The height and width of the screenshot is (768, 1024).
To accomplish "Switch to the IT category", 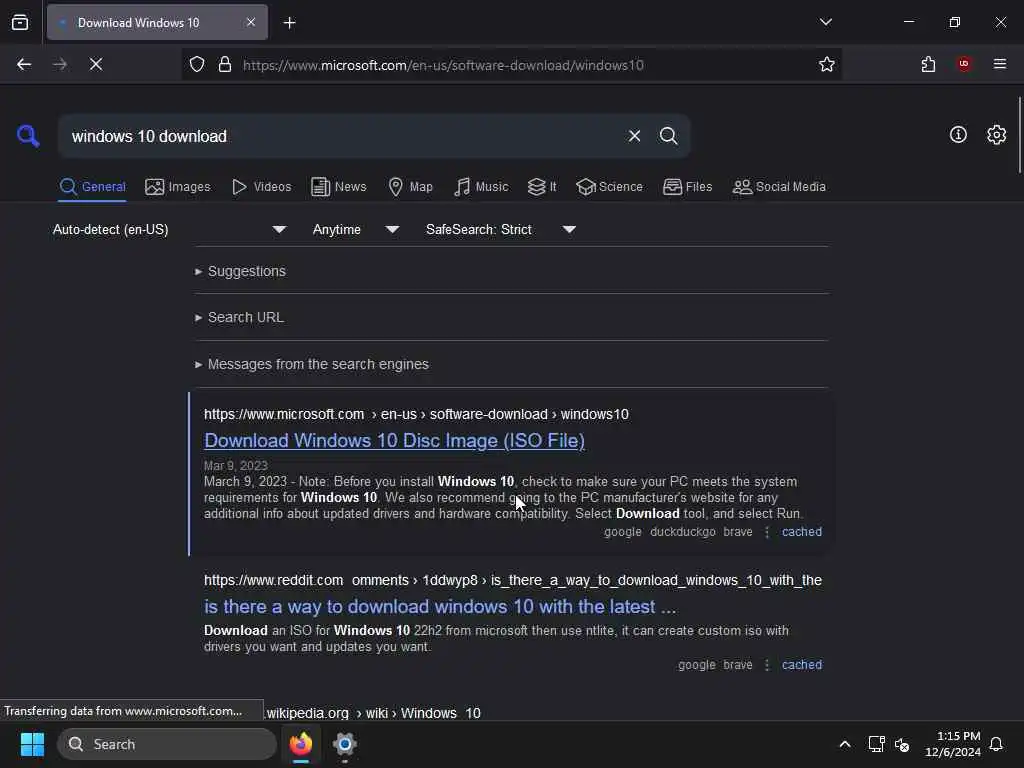I will 542,187.
